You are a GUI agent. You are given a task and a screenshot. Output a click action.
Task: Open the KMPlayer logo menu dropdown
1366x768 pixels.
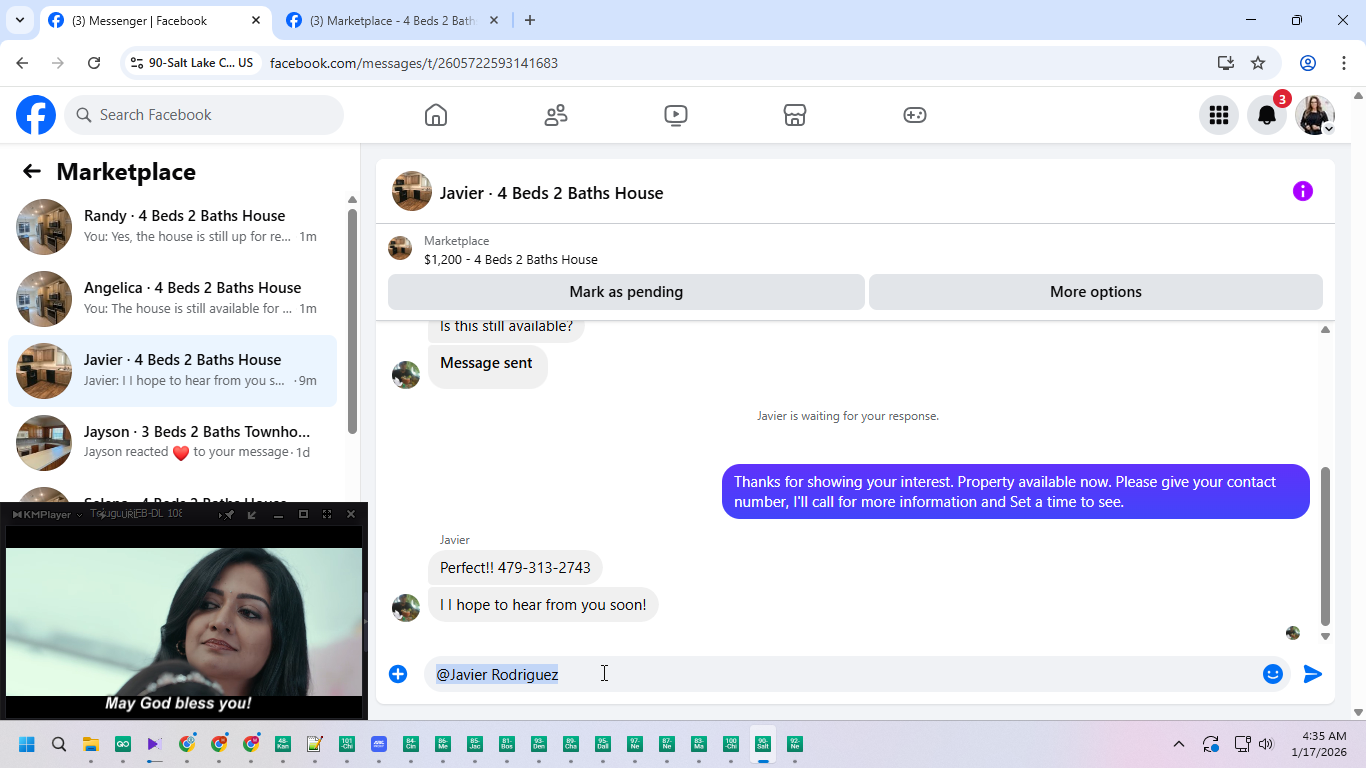[x=46, y=514]
